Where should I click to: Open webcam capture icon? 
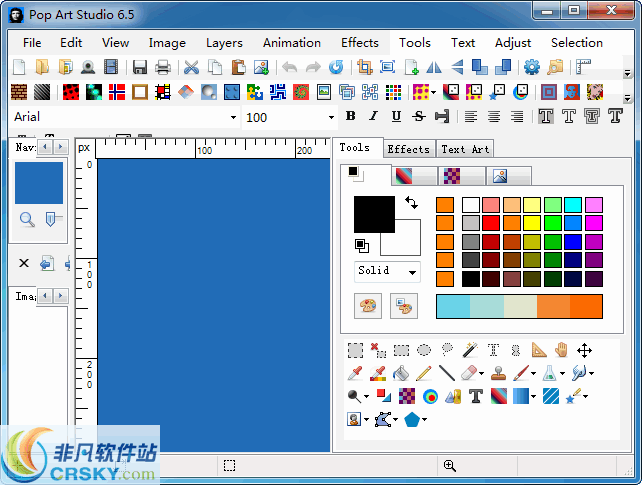coord(88,67)
